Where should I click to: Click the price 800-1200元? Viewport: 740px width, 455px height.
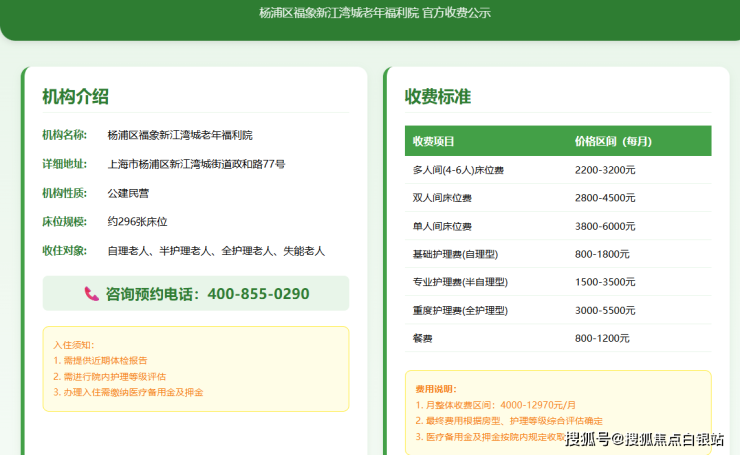click(602, 338)
